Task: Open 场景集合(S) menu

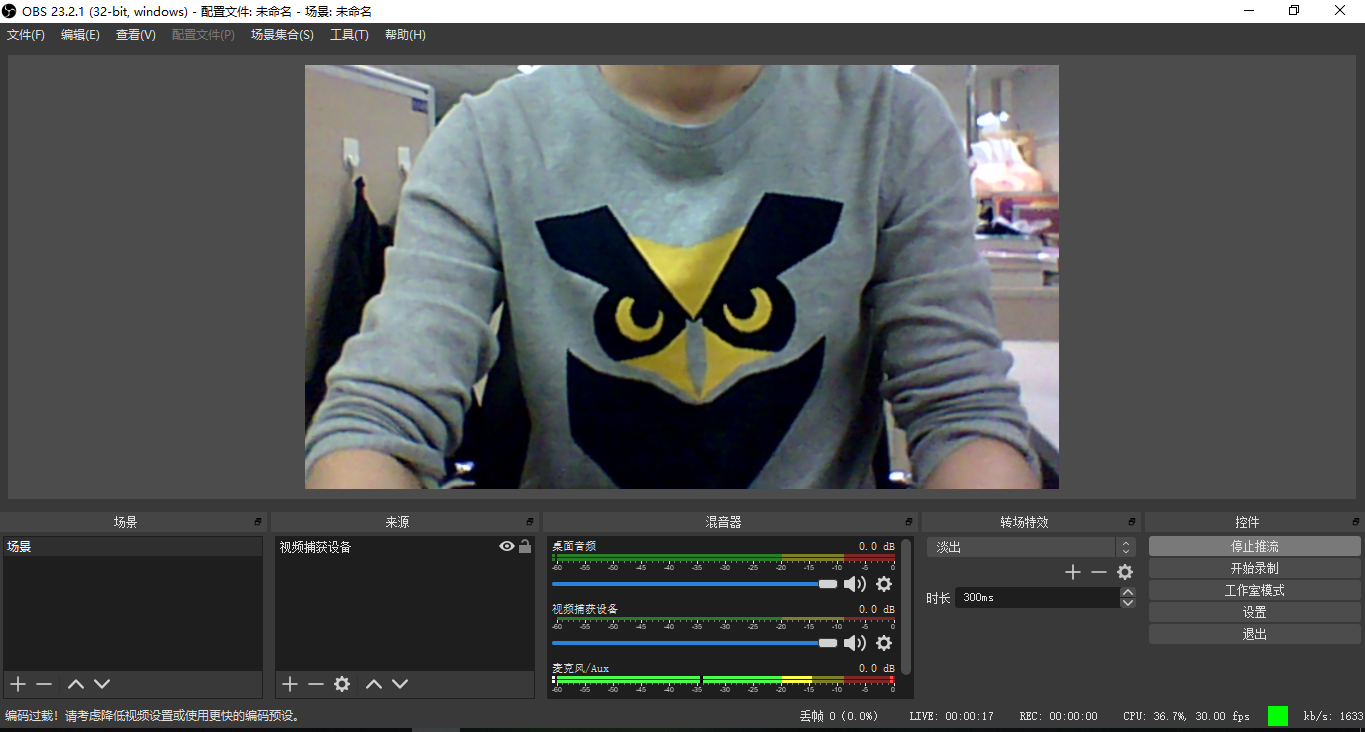Action: pos(282,35)
